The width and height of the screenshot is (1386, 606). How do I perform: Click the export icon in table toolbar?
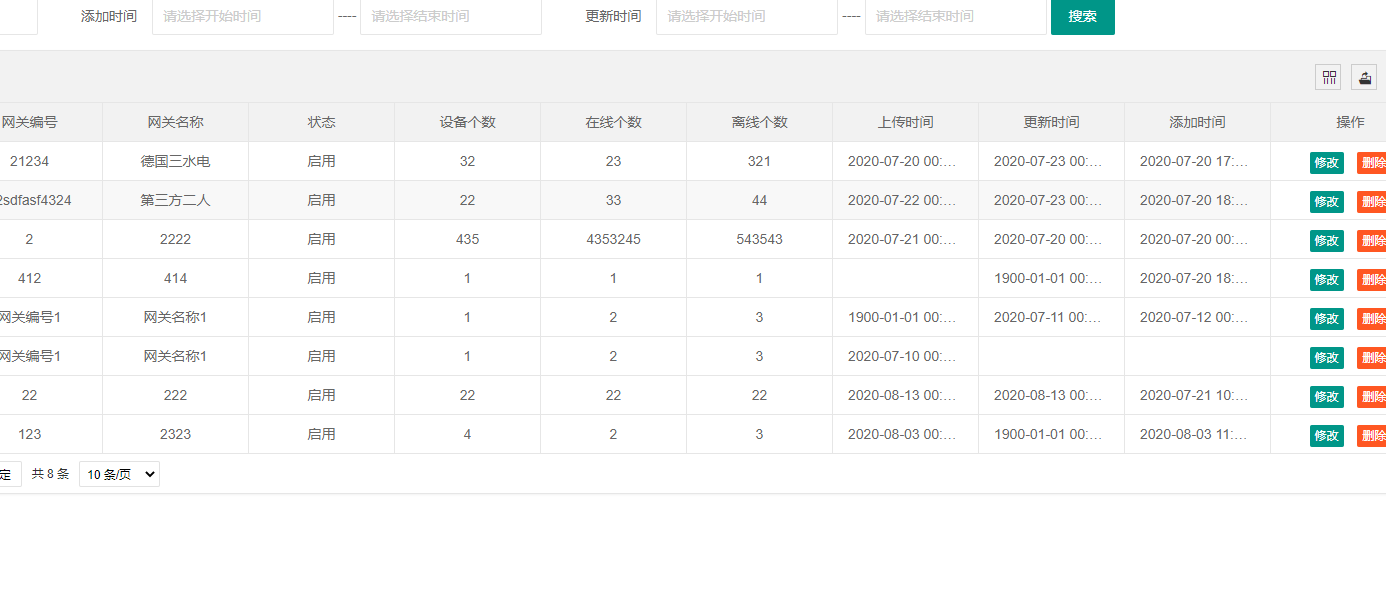click(x=1364, y=77)
